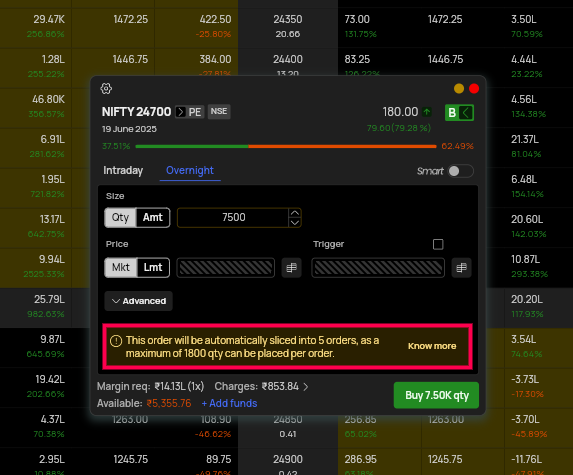Viewport: 573px width, 475px height.
Task: Open market depth icon beside Price field
Action: pos(291,268)
